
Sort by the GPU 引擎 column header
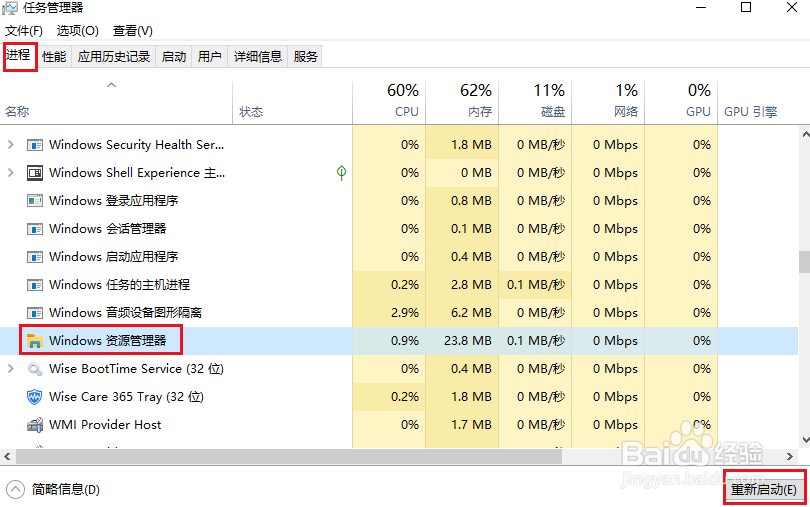click(750, 112)
